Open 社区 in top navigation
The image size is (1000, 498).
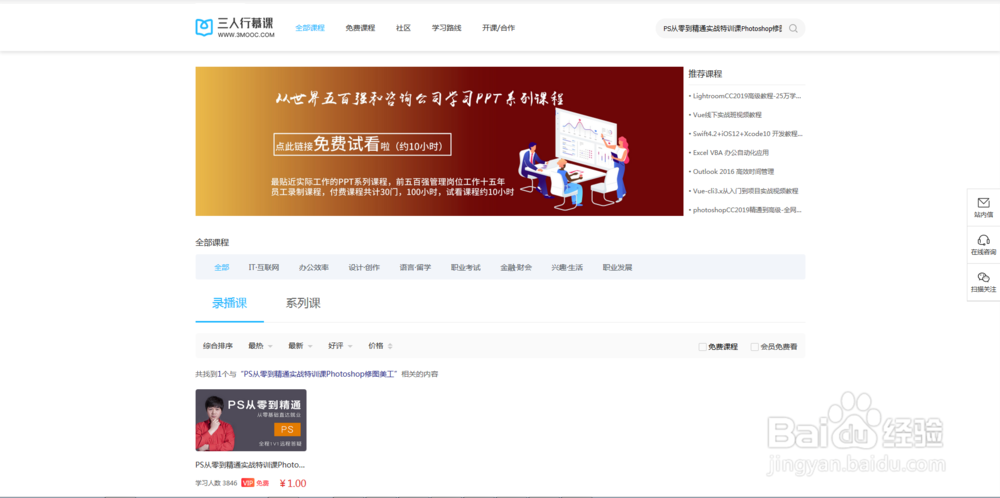403,28
